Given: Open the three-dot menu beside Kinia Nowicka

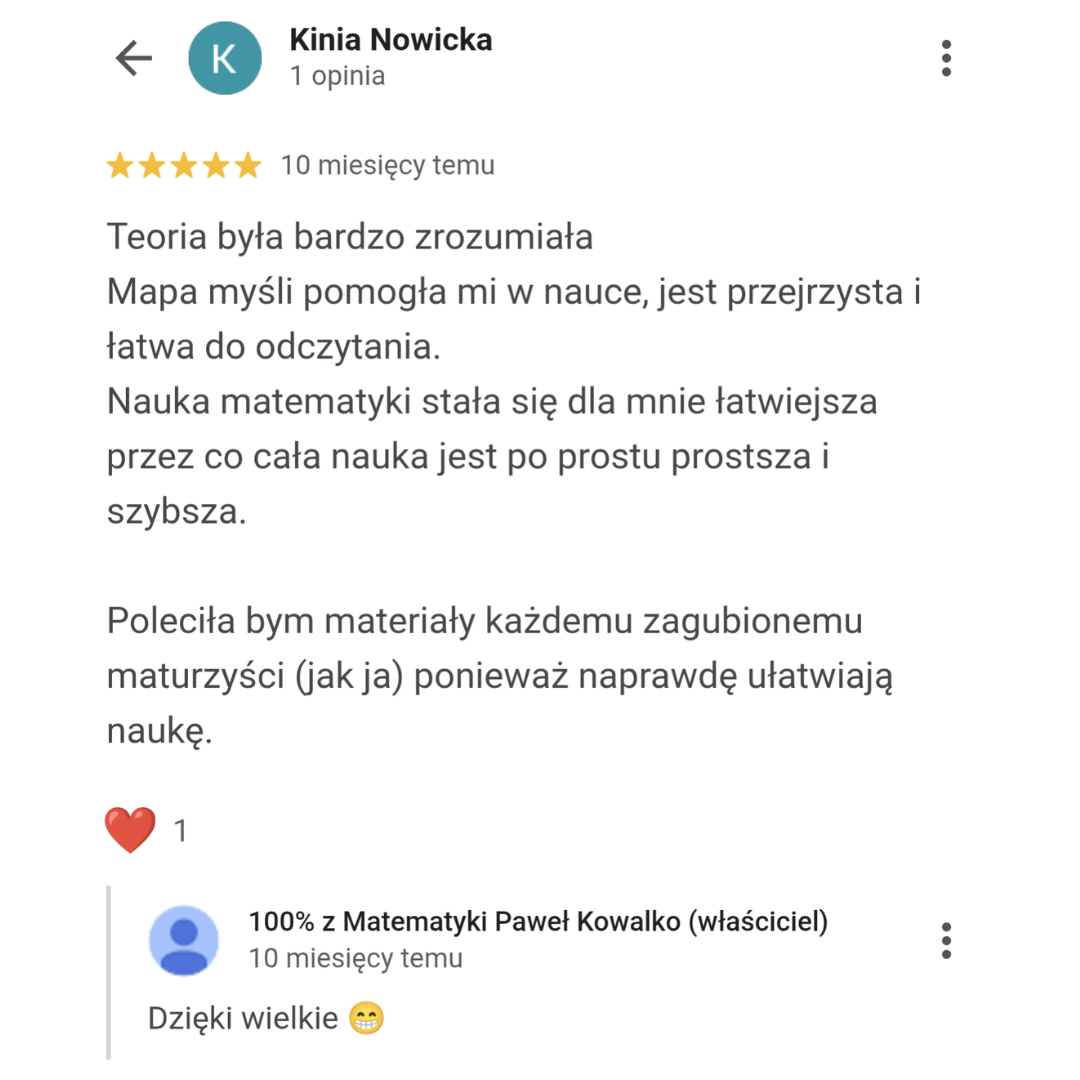Looking at the screenshot, I should click(x=946, y=59).
